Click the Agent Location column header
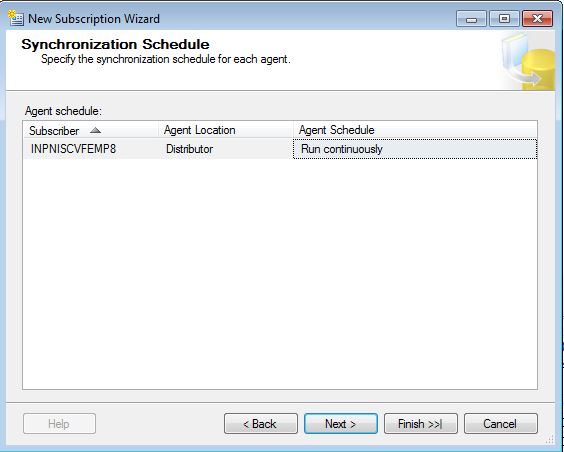This screenshot has width=564, height=452. tap(226, 130)
